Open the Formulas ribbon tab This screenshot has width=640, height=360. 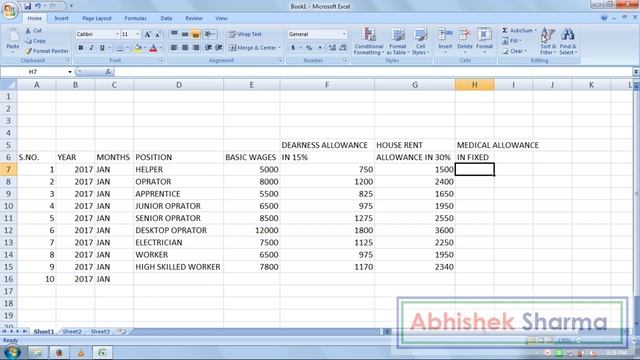point(136,18)
